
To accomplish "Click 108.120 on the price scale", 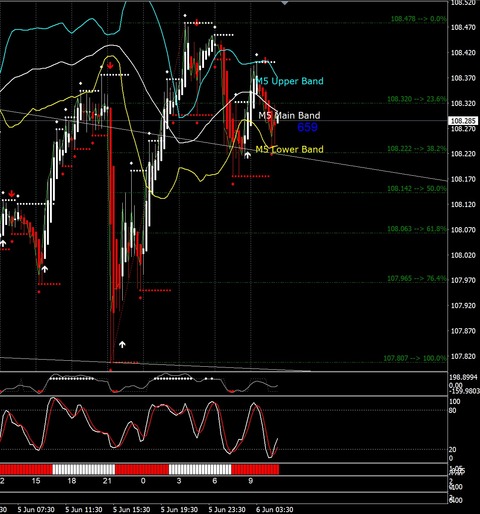I will tap(463, 204).
